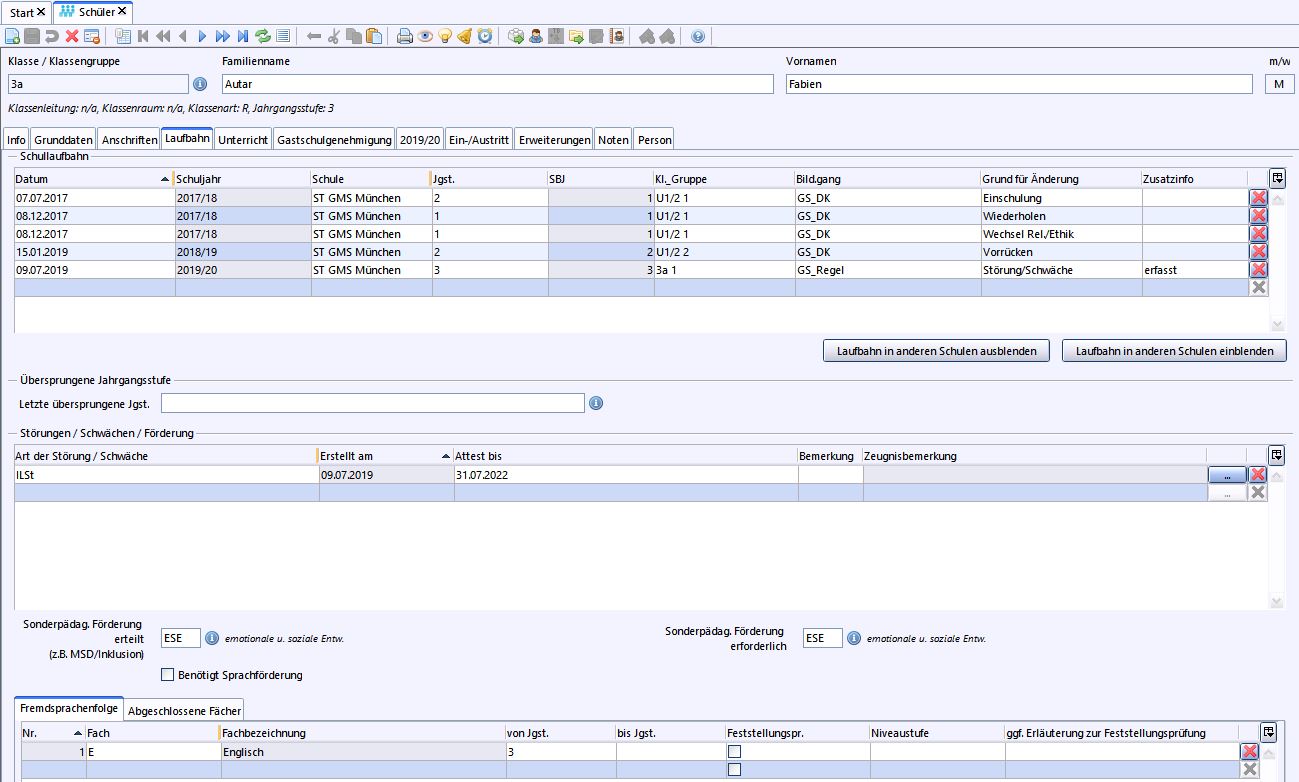Click ellipsis button in ILSt row

pos(1227,475)
